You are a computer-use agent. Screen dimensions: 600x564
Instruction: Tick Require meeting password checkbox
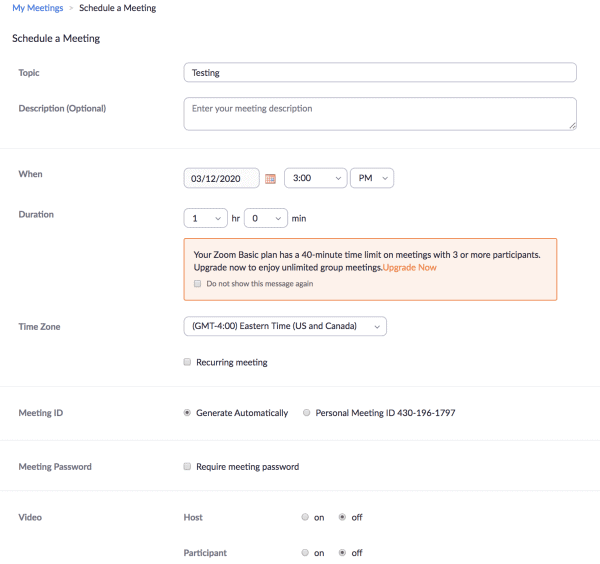click(x=187, y=466)
